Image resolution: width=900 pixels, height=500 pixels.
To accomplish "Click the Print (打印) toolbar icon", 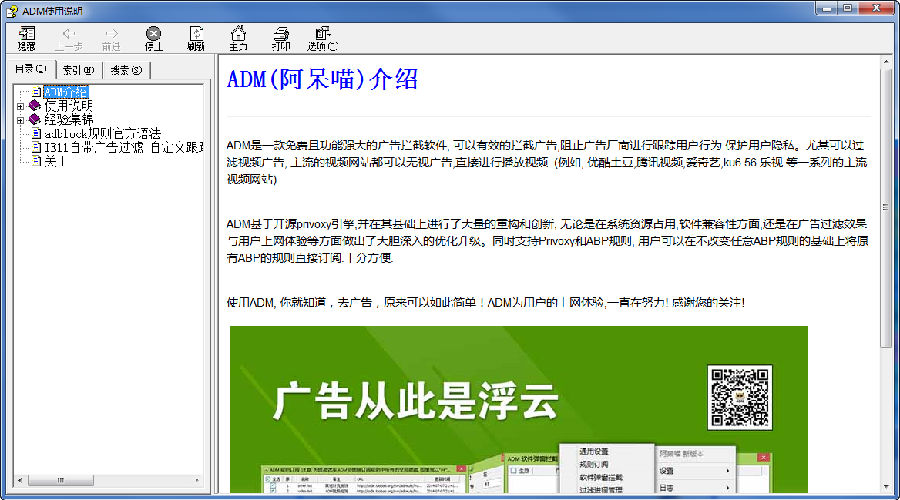I will (281, 38).
